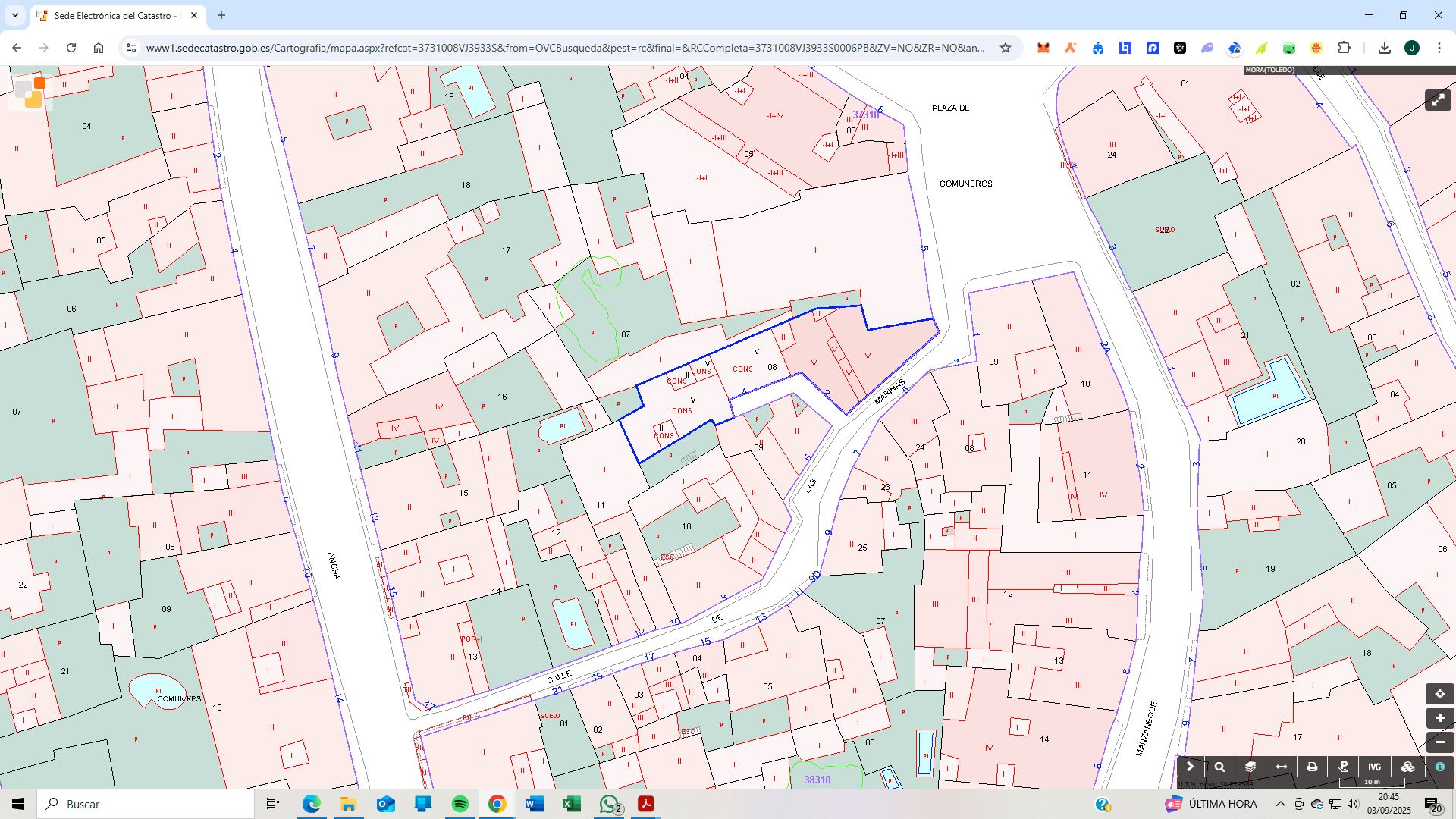This screenshot has height=819, width=1456.
Task: Open WhatsApp from the taskbar
Action: (x=609, y=804)
